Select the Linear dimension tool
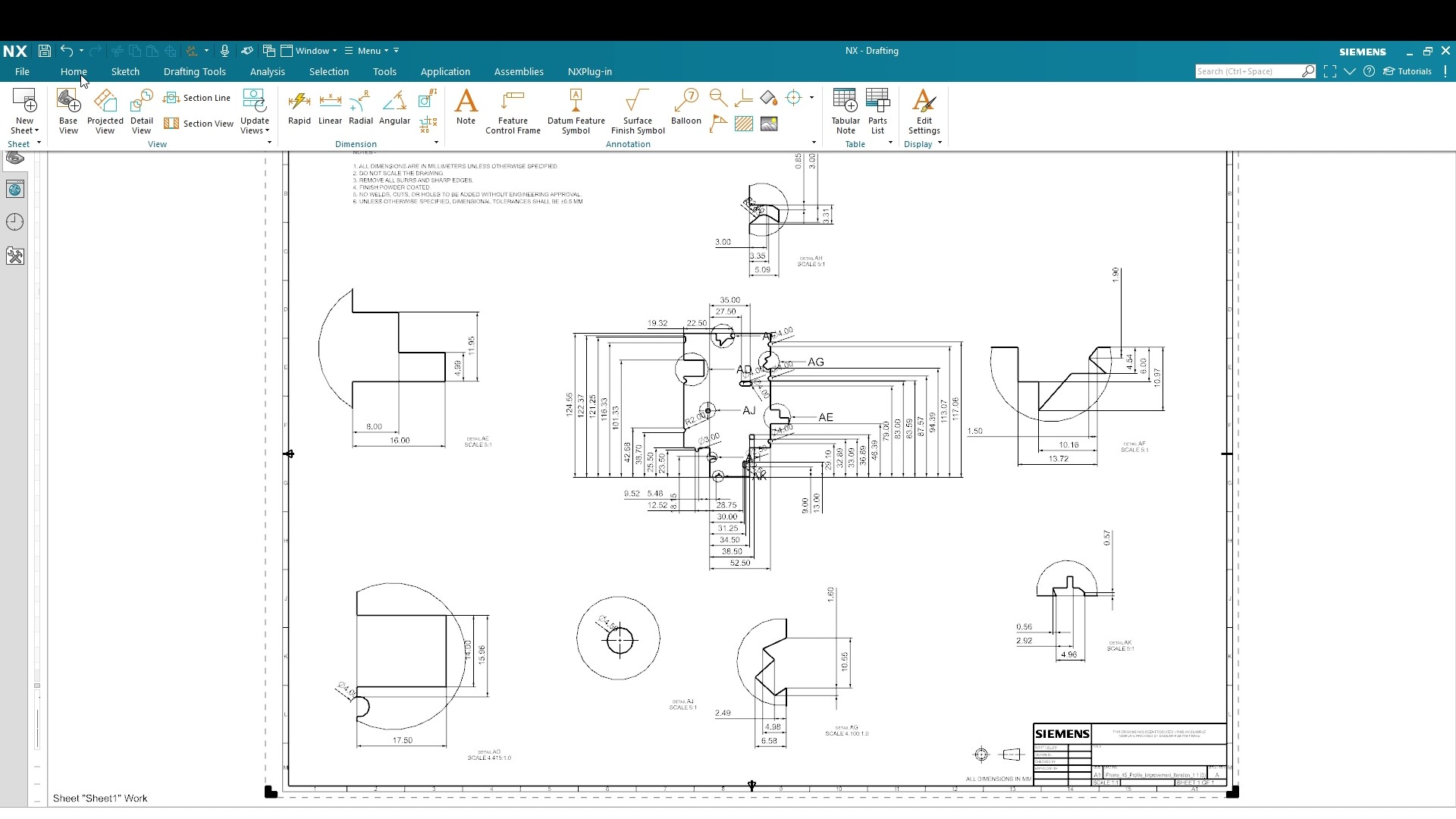 [330, 110]
